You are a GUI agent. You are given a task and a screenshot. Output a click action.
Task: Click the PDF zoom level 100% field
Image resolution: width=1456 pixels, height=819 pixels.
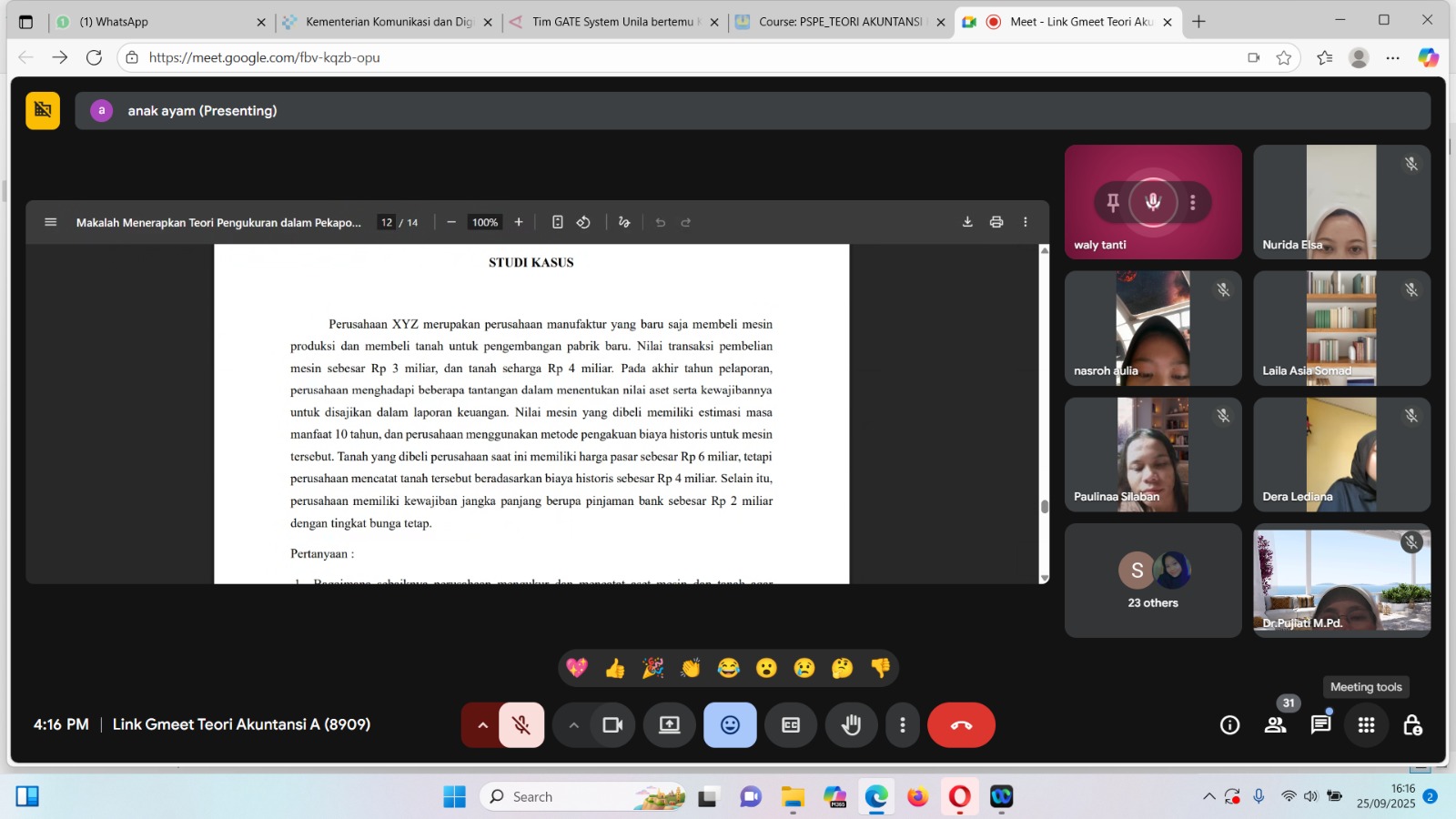coord(484,222)
